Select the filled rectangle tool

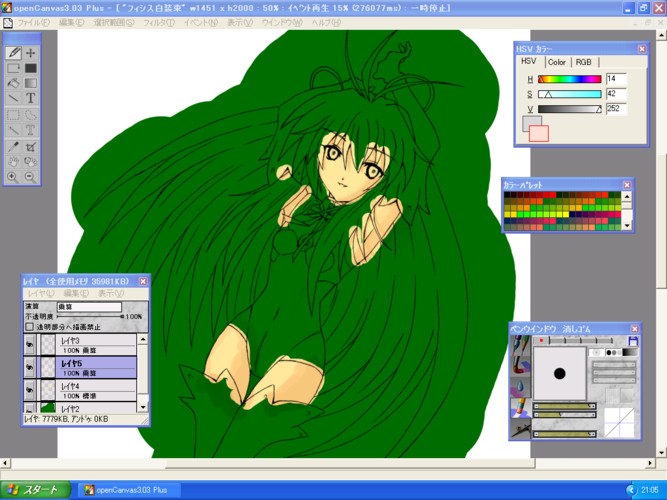point(31,68)
